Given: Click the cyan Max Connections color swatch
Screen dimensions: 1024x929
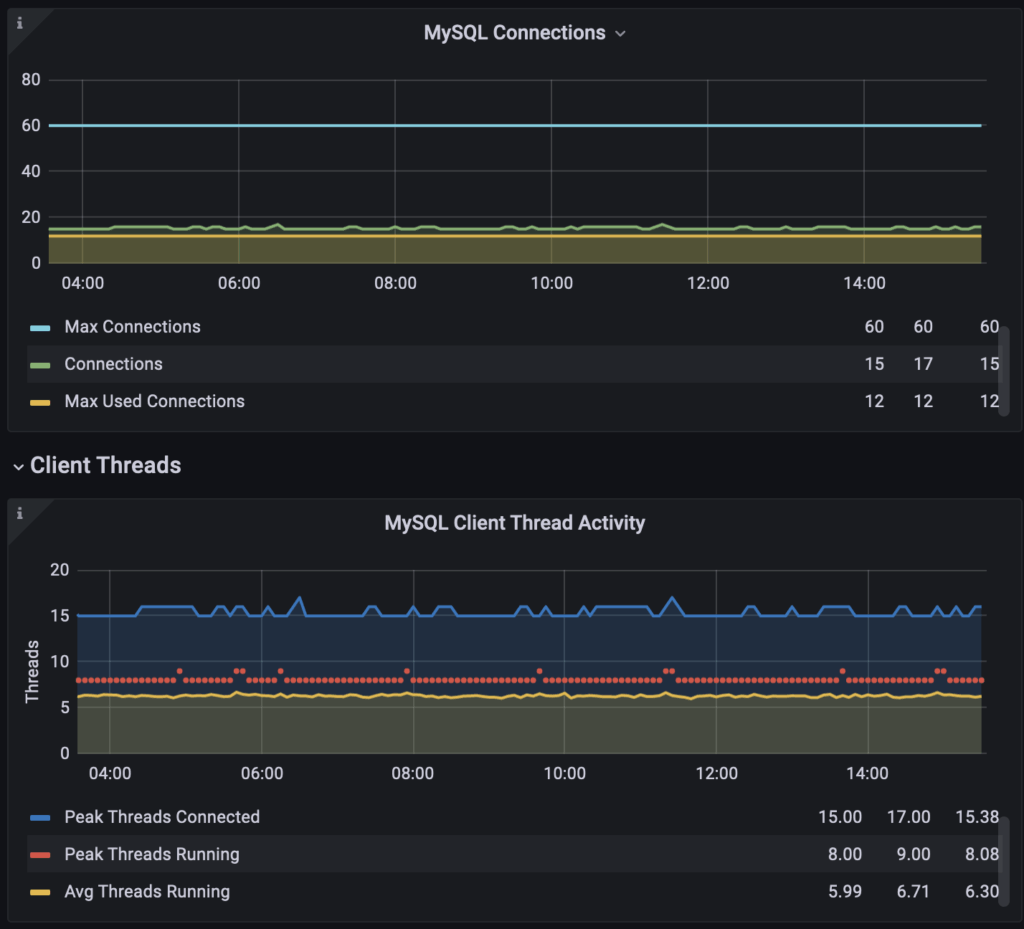Looking at the screenshot, I should 40,328.
